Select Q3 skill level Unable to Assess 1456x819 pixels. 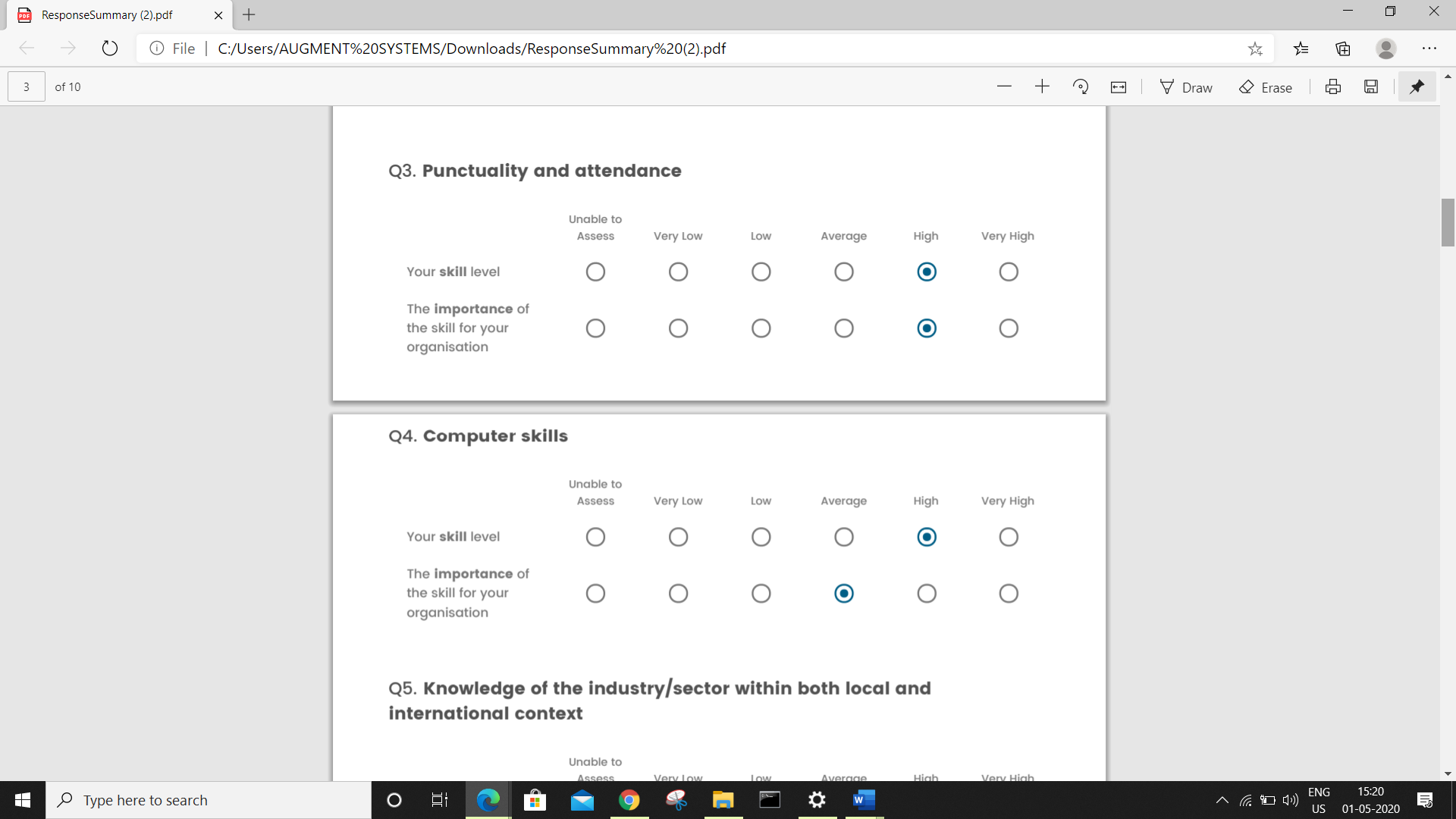(595, 271)
